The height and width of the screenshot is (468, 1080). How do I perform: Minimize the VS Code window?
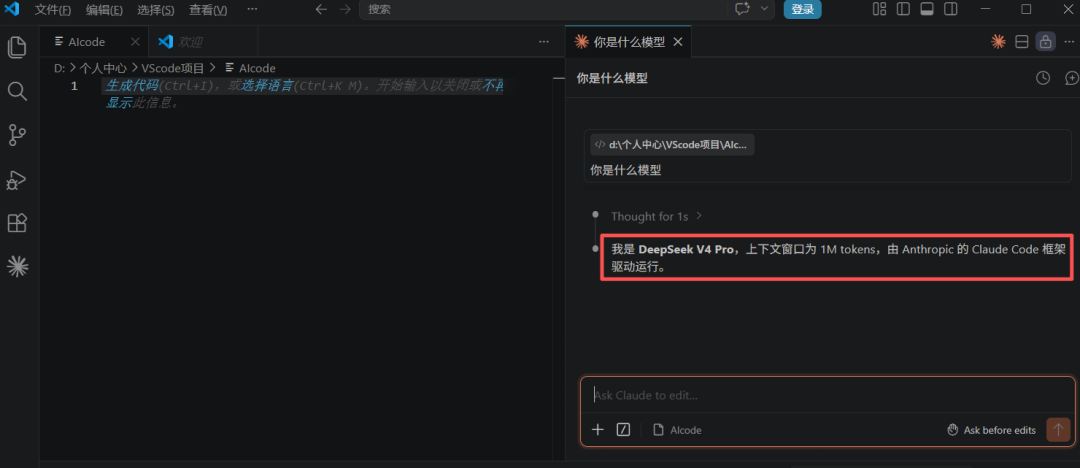coord(986,9)
